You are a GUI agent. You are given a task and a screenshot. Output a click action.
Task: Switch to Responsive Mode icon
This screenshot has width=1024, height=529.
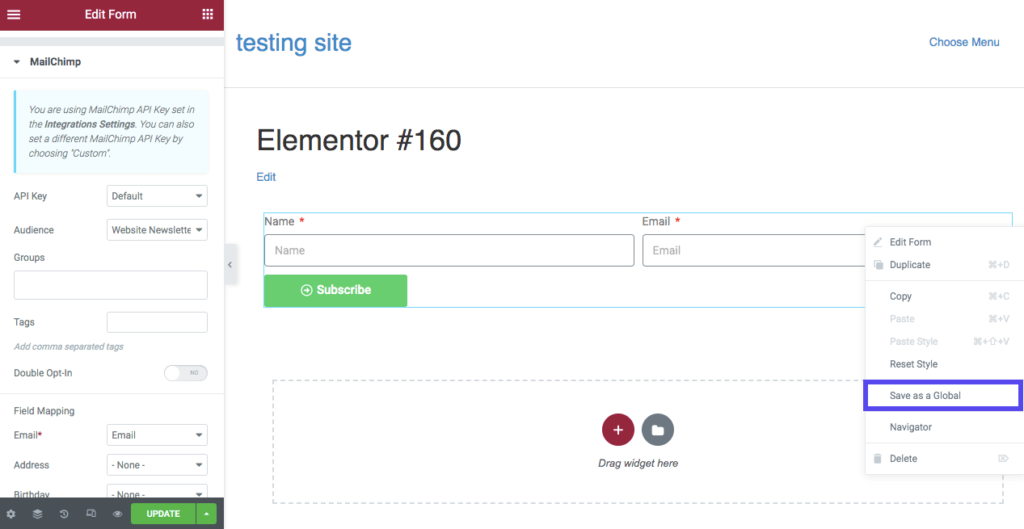pos(91,514)
